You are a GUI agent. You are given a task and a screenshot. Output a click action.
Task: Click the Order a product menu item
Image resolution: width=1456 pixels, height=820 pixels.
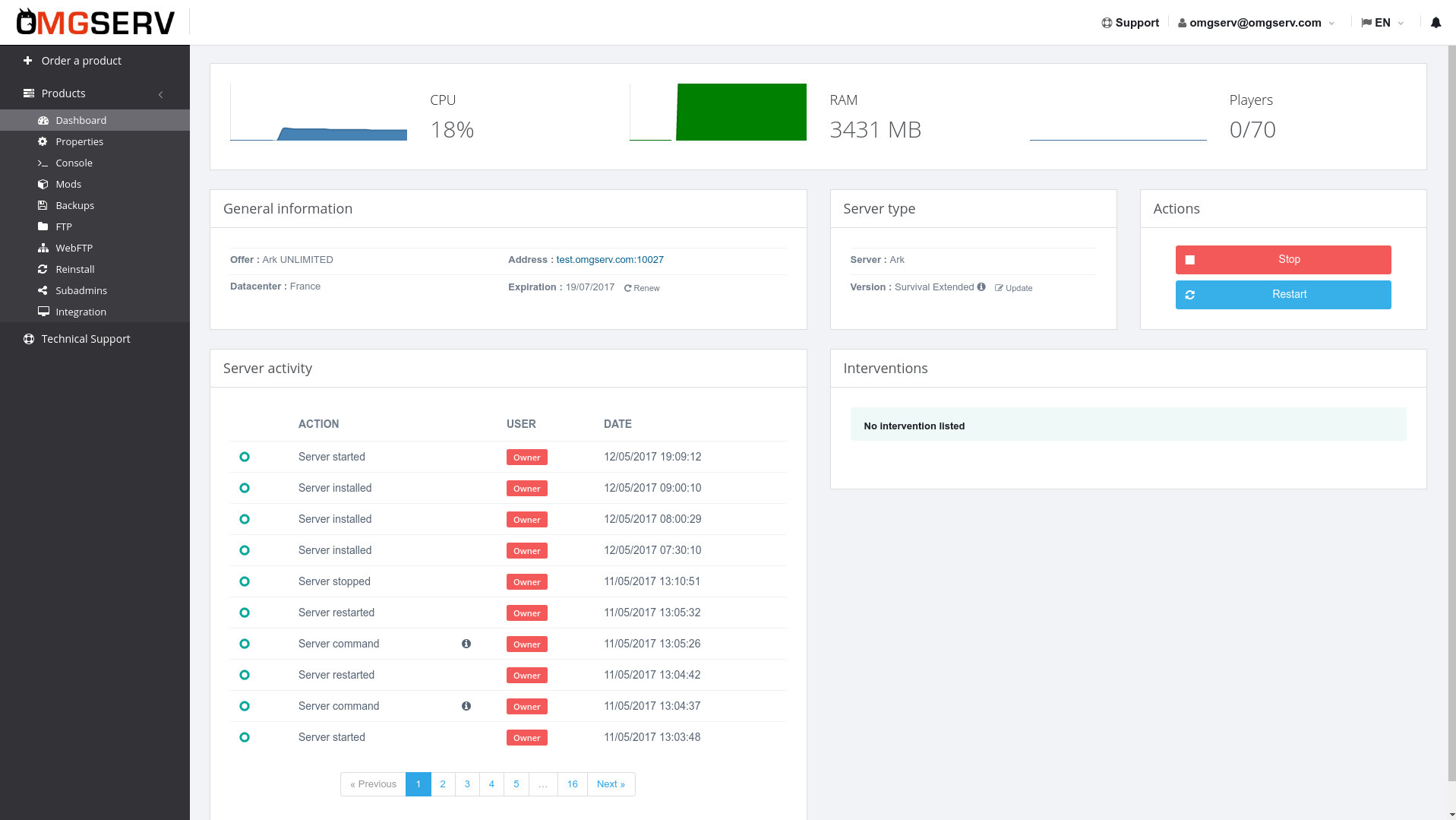point(95,61)
